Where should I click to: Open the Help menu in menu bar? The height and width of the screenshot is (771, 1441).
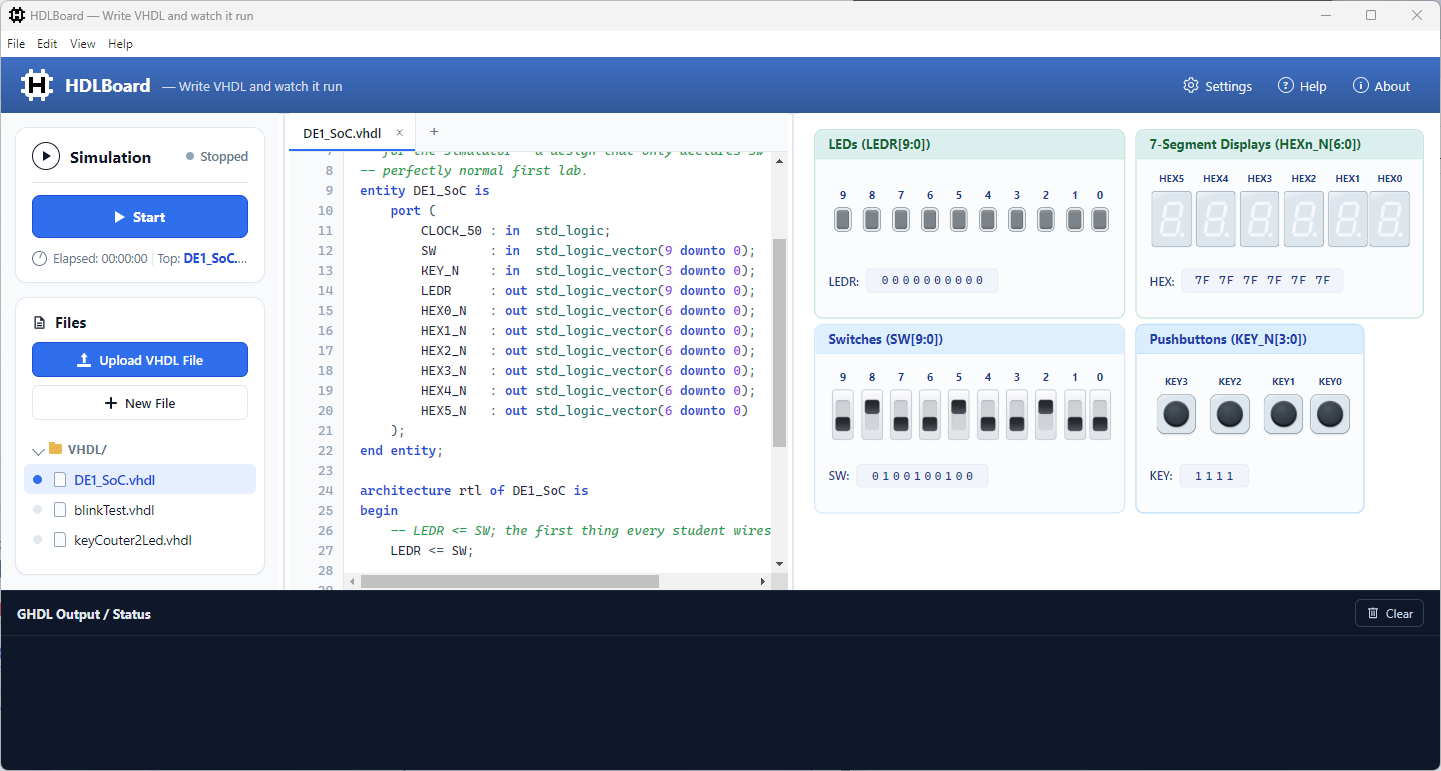[x=120, y=44]
